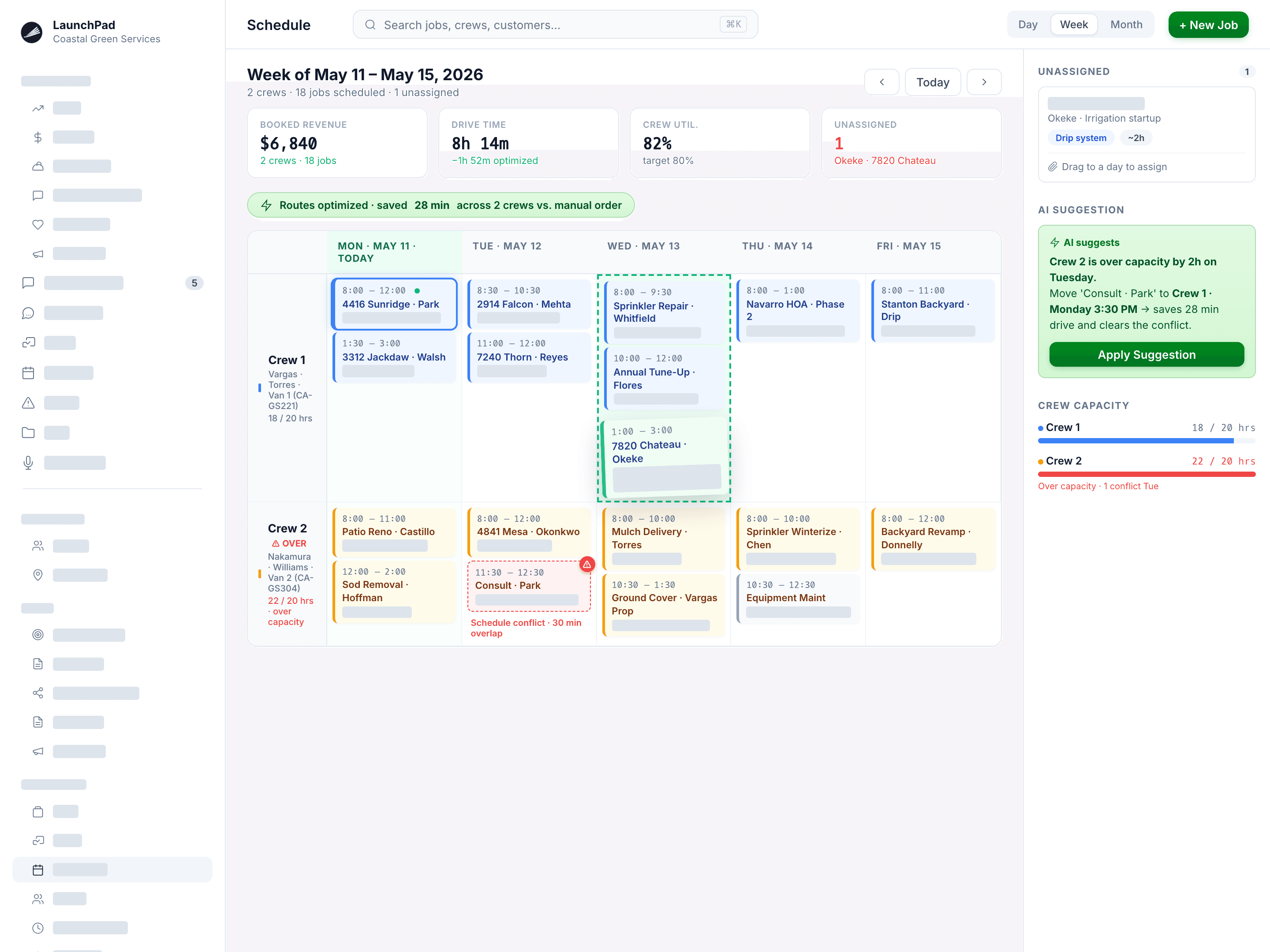The height and width of the screenshot is (952, 1270).
Task: Click the Crew 2 red capacity bar
Action: [1147, 474]
